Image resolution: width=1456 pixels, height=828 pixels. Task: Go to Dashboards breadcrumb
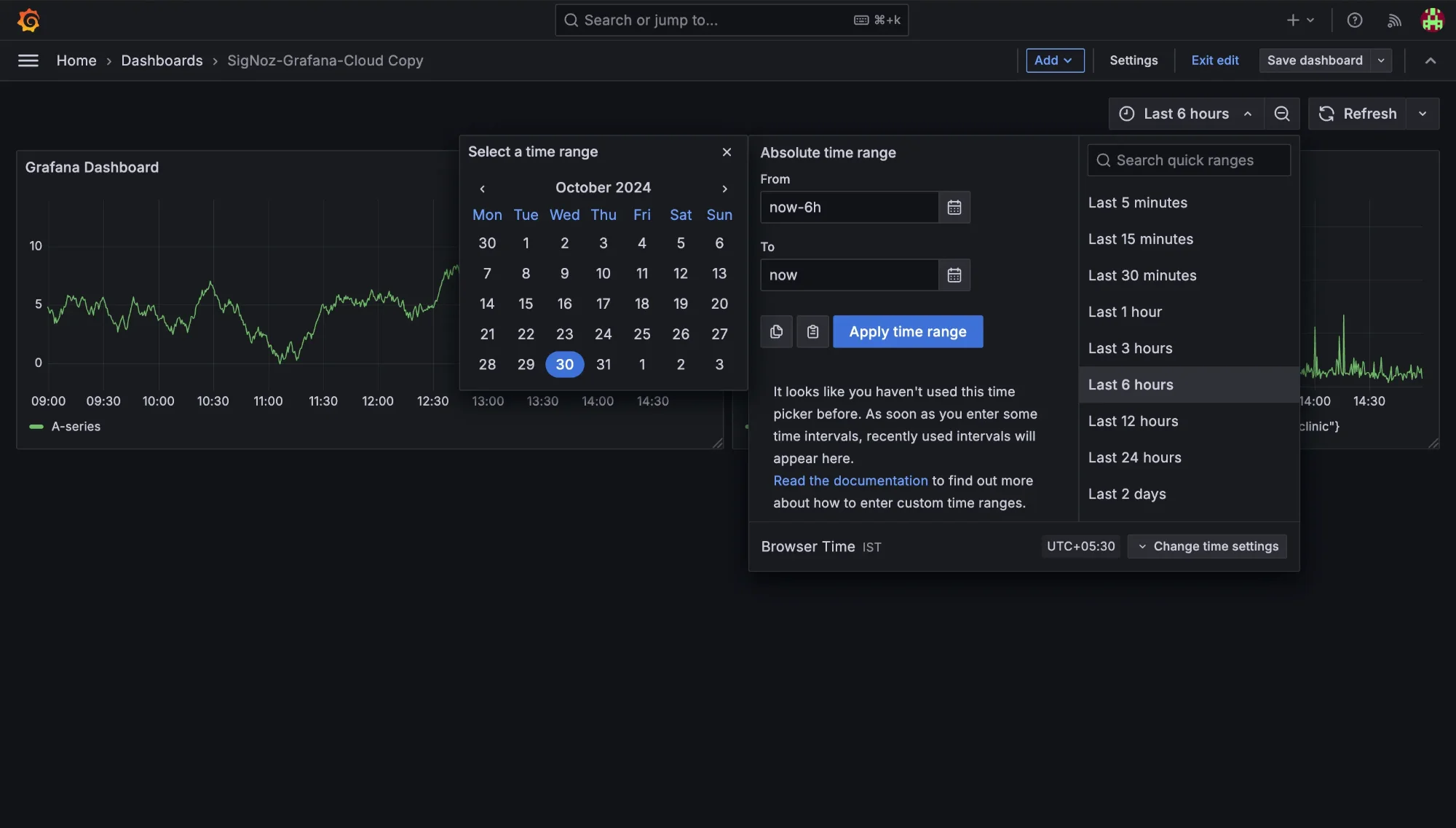point(162,60)
